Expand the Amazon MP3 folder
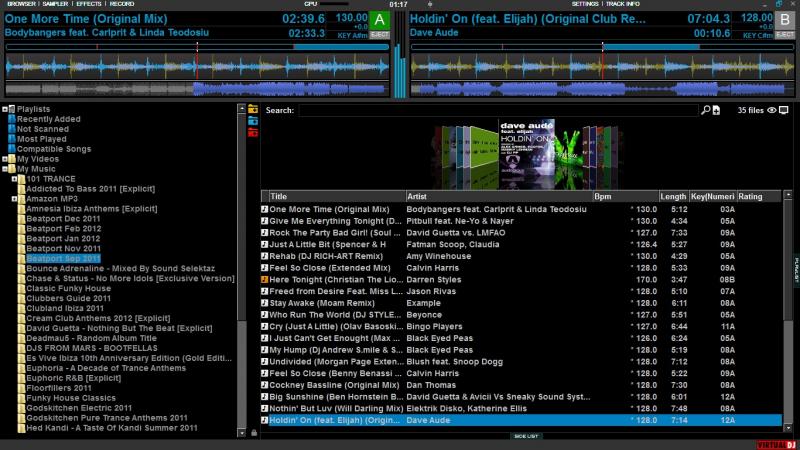Viewport: 800px width, 450px height. [x=14, y=199]
